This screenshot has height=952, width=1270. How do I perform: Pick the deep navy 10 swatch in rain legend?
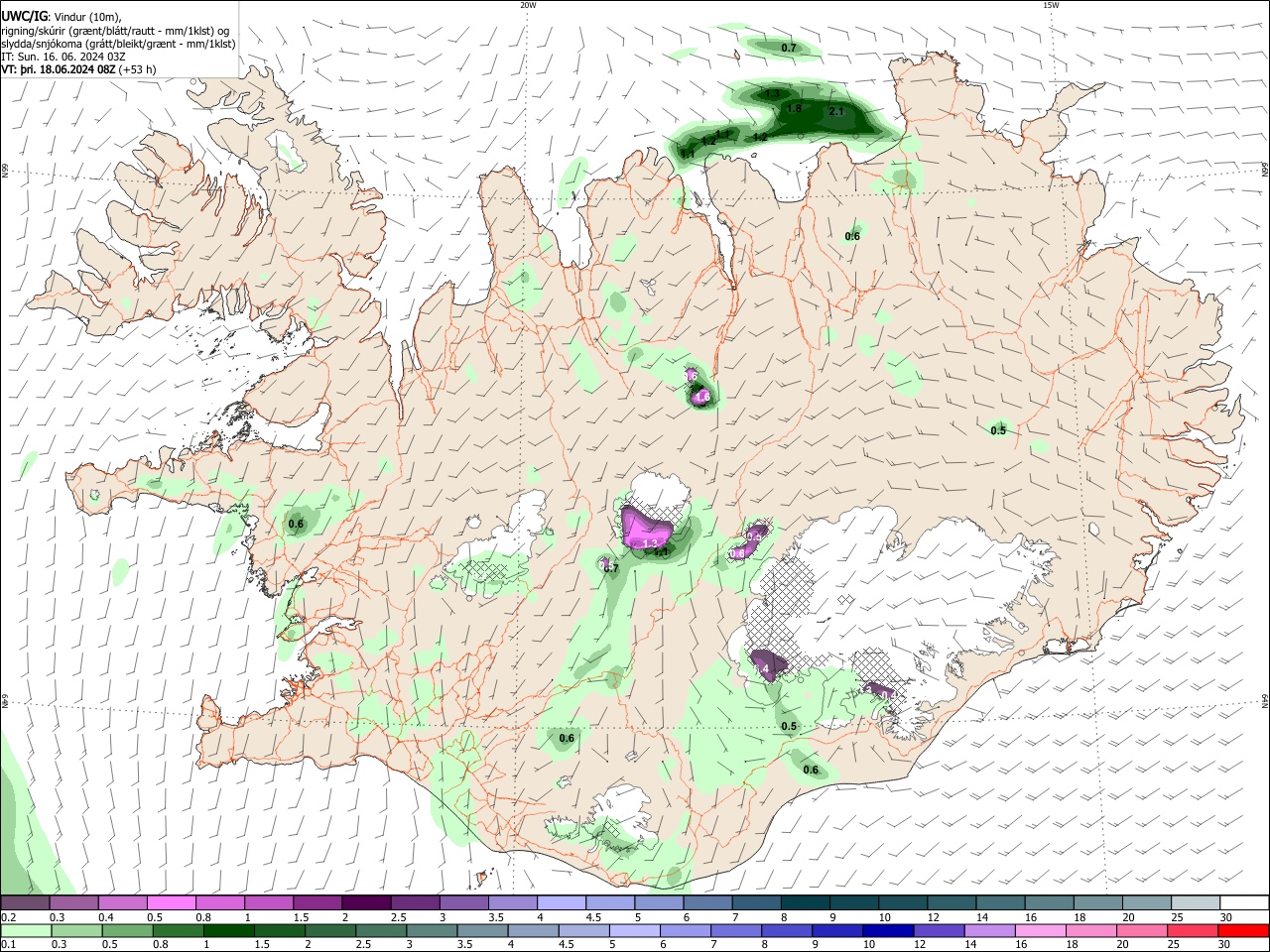(888, 931)
